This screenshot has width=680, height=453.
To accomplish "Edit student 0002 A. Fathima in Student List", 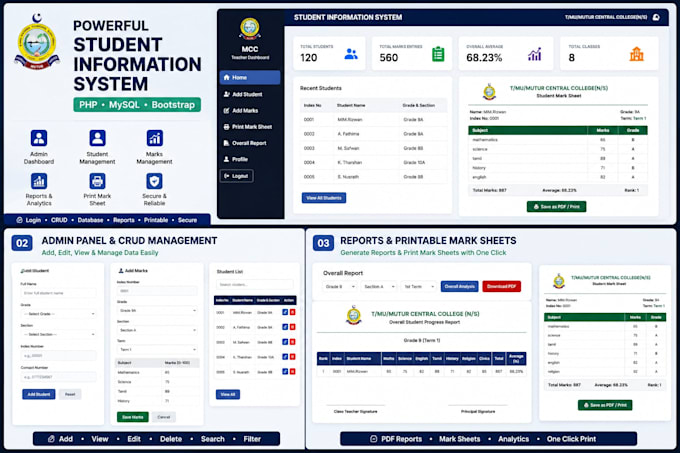I will tap(285, 327).
